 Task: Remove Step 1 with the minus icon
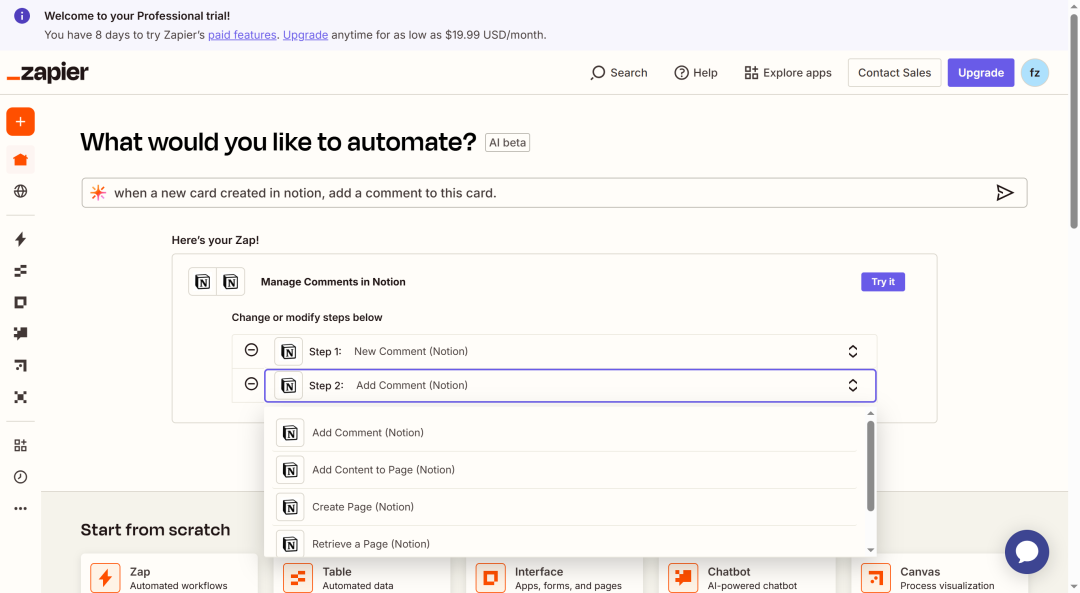[251, 350]
